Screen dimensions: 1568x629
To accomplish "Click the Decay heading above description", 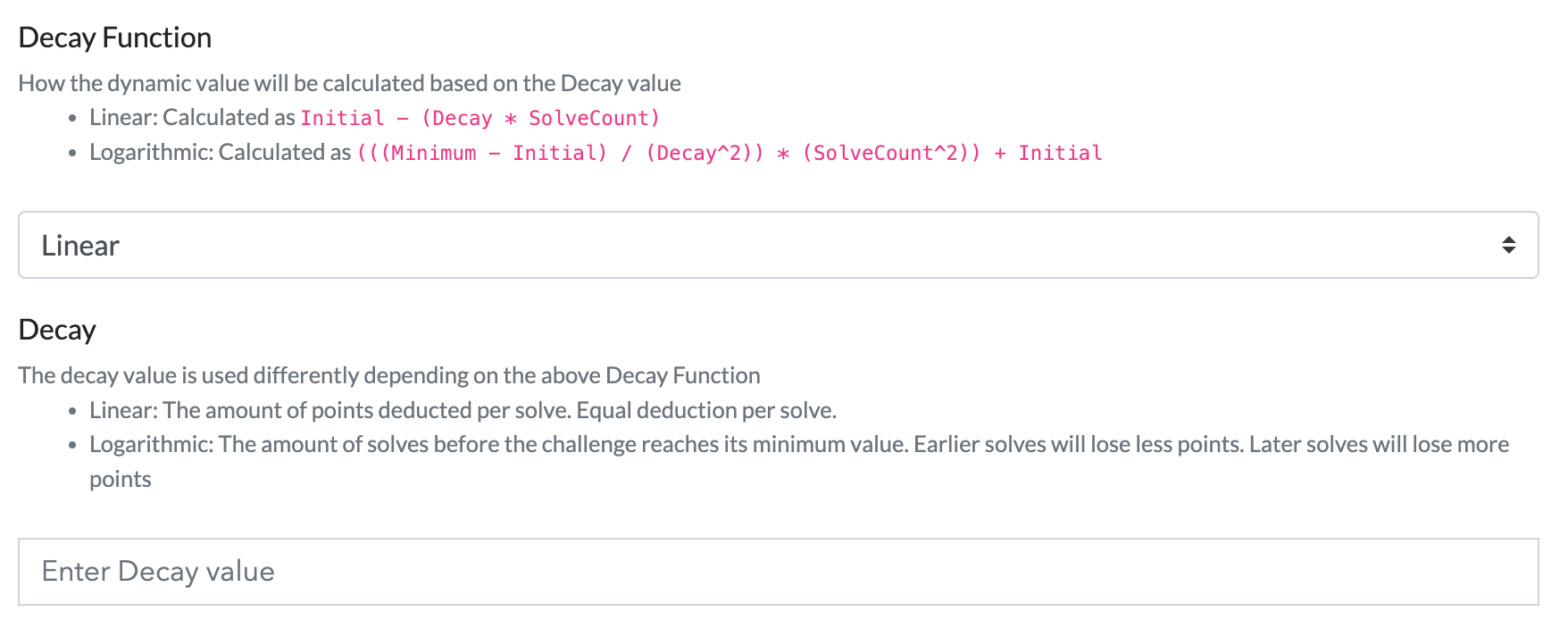I will coord(57,330).
